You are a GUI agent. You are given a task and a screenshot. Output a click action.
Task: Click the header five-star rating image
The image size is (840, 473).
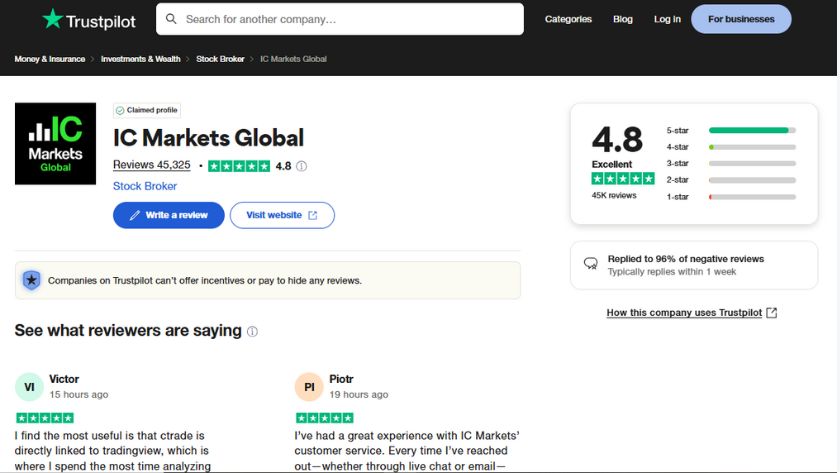point(239,166)
